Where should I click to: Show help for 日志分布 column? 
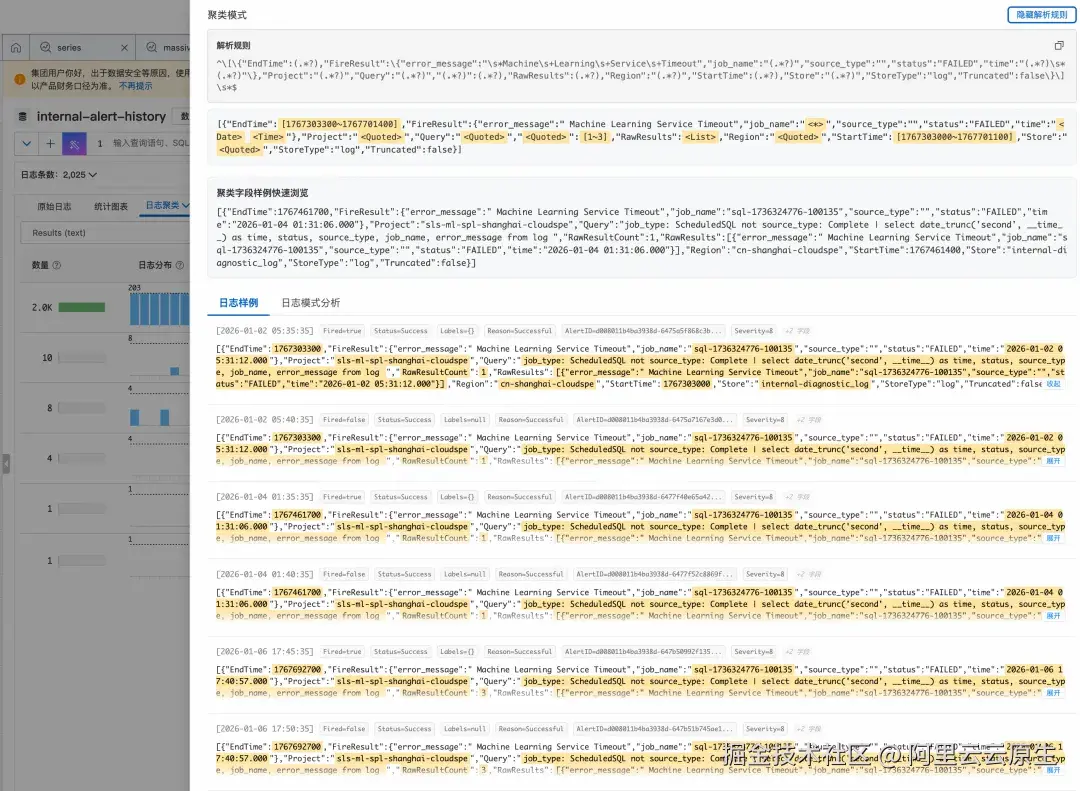[180, 265]
